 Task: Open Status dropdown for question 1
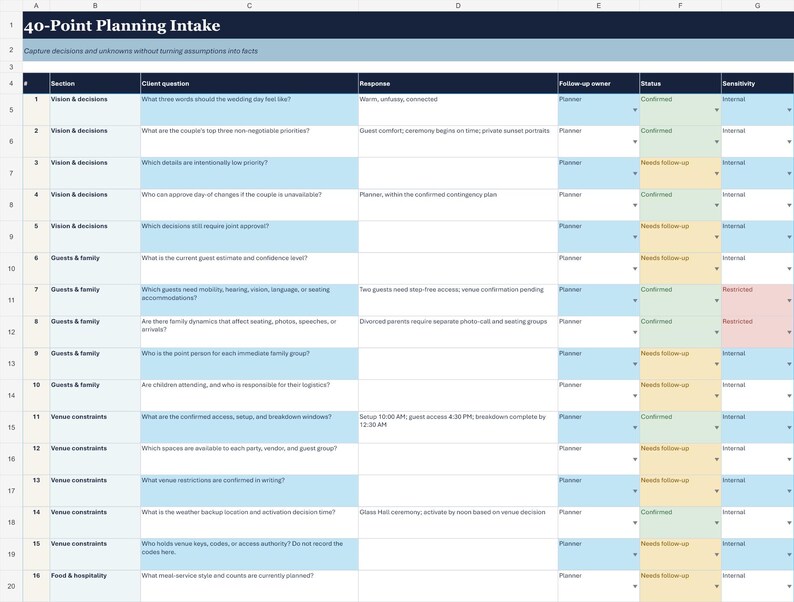tap(717, 110)
